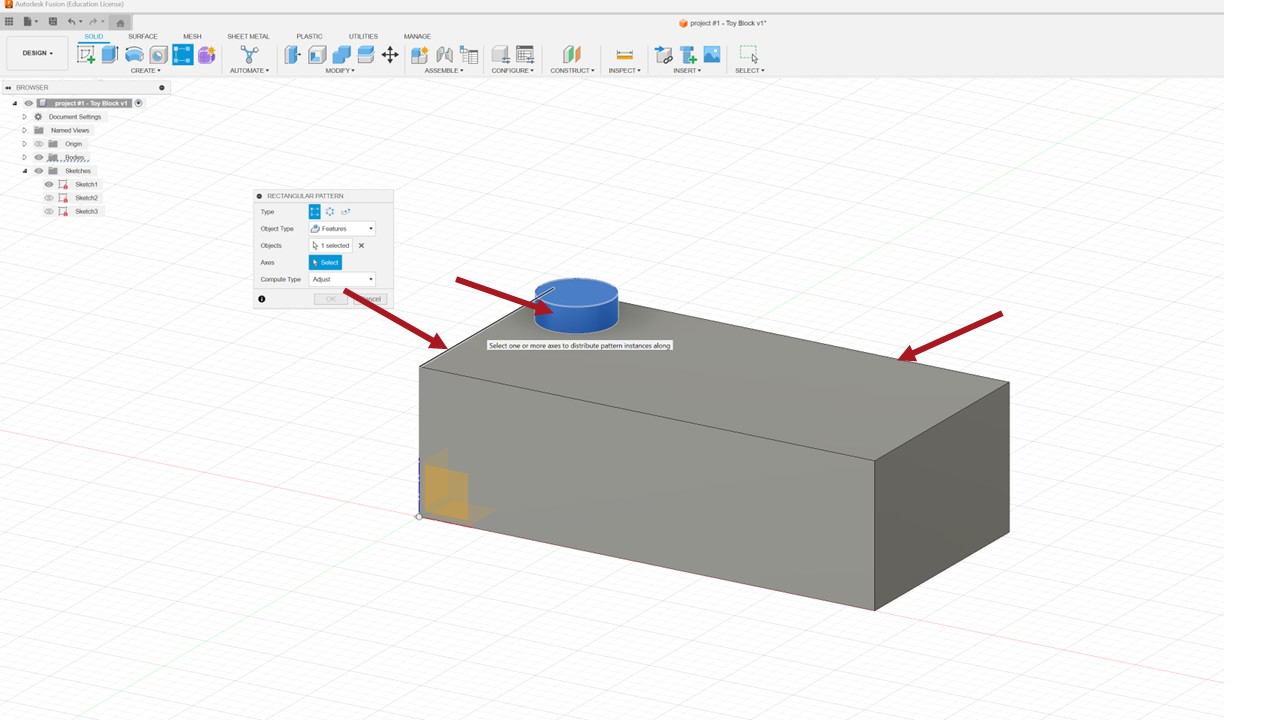The width and height of the screenshot is (1280, 720).
Task: Choose Circular pattern type toggle in dialog
Action: 330,212
